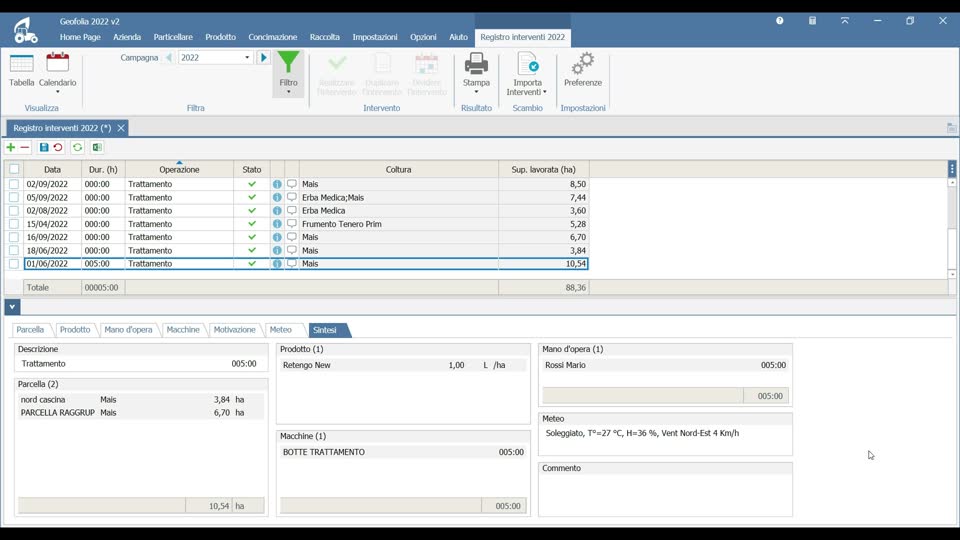Click the Geofolia tractor logo
Viewport: 960px width, 540px height.
[25, 30]
